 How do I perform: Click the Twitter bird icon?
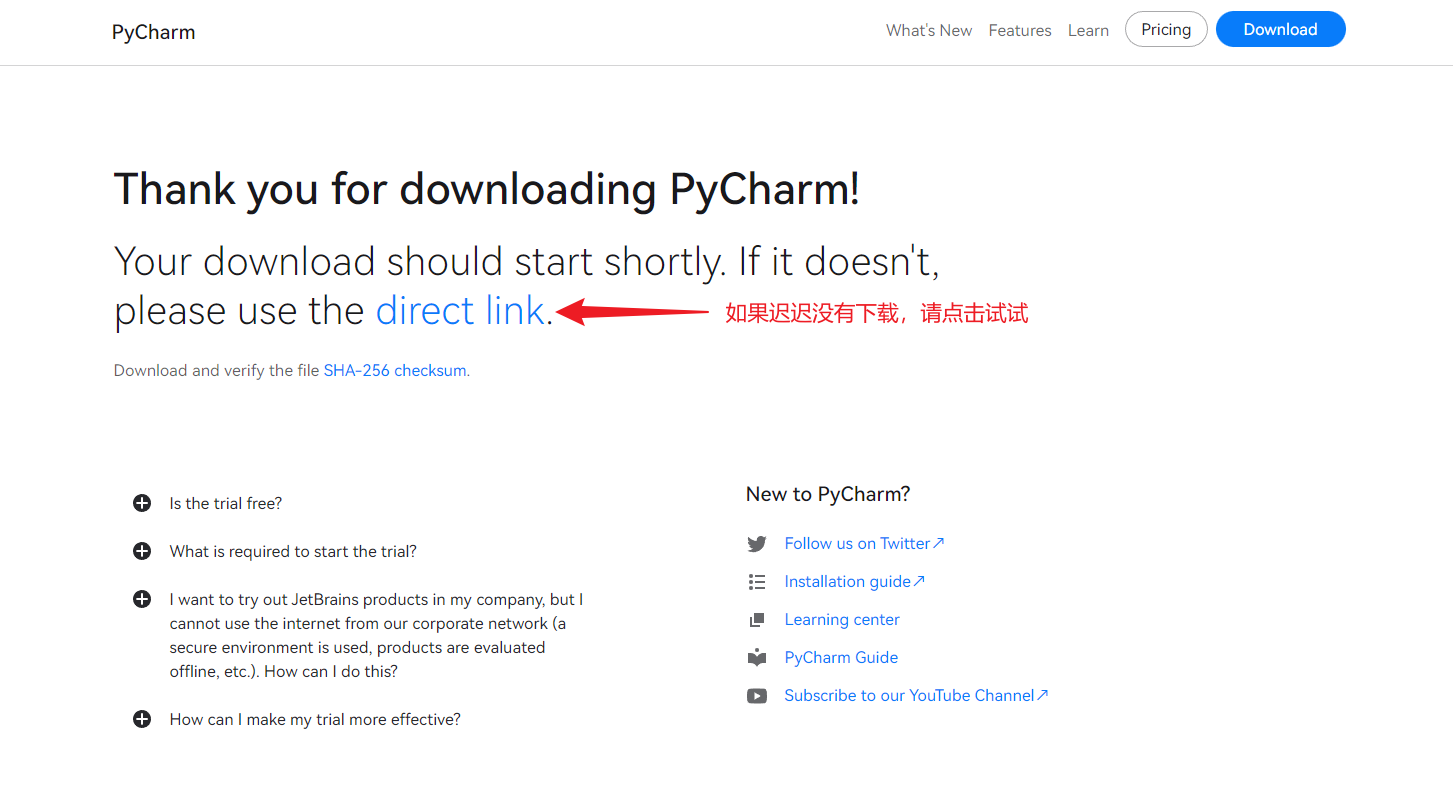coord(757,544)
